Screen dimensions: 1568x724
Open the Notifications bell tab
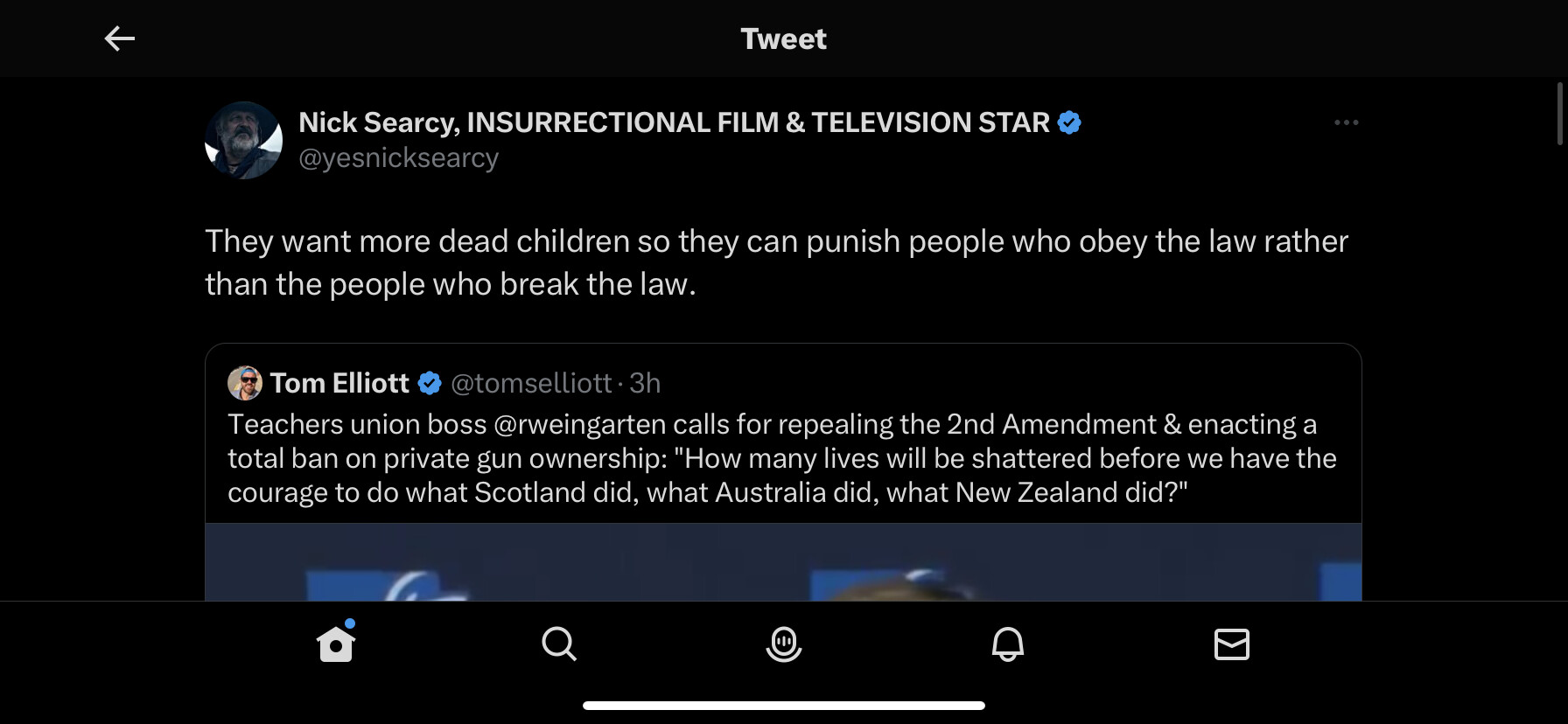[x=1007, y=644]
